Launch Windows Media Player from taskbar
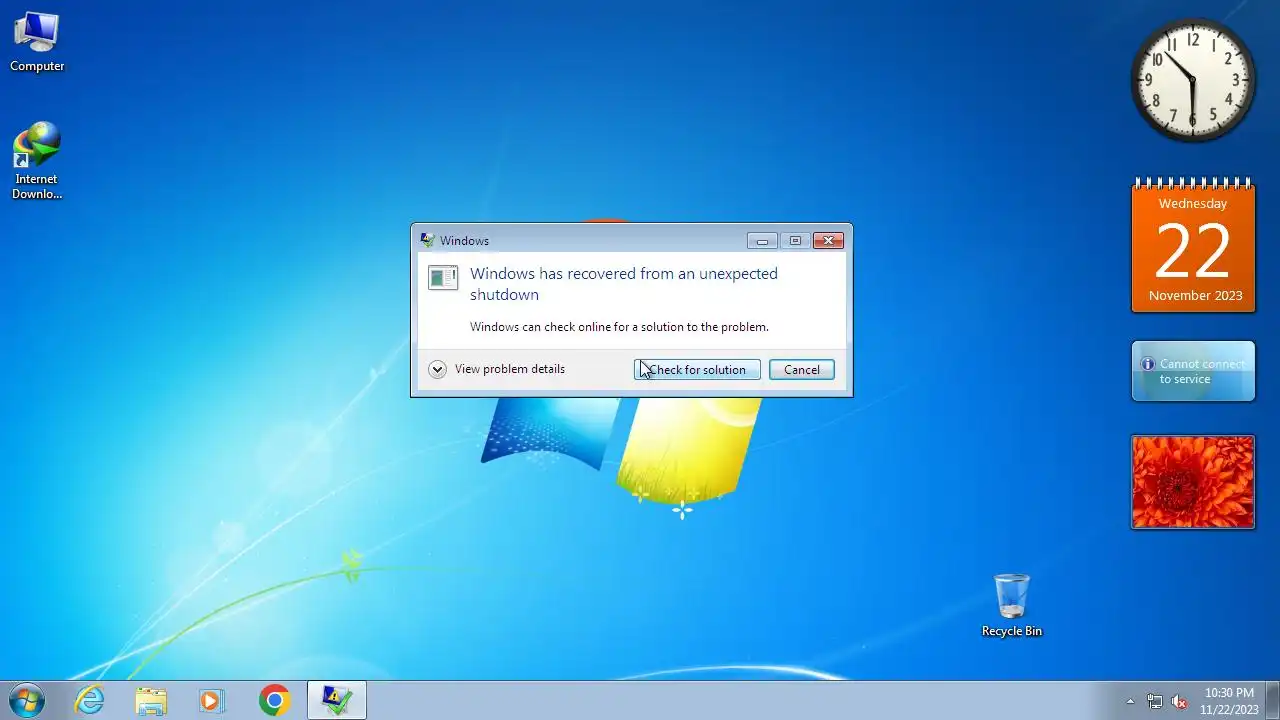The width and height of the screenshot is (1280, 720). pyautogui.click(x=212, y=700)
